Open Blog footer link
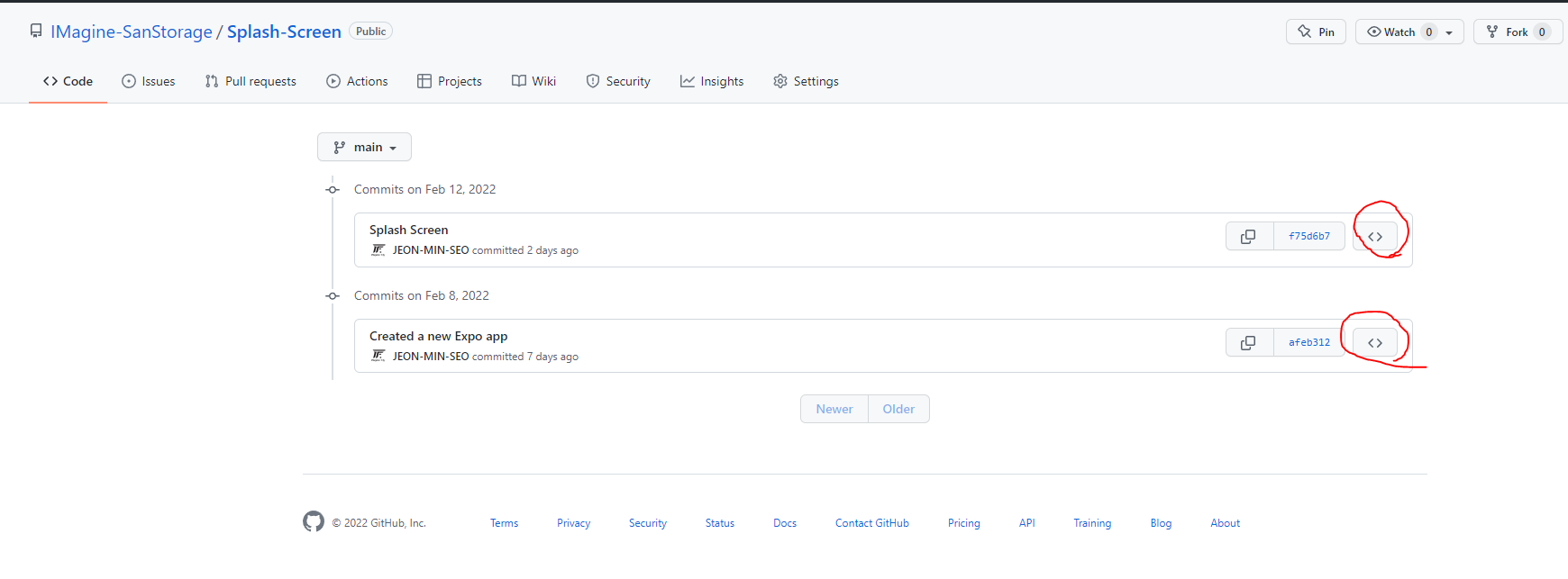Viewport: 1568px width, 579px height. (x=1162, y=523)
